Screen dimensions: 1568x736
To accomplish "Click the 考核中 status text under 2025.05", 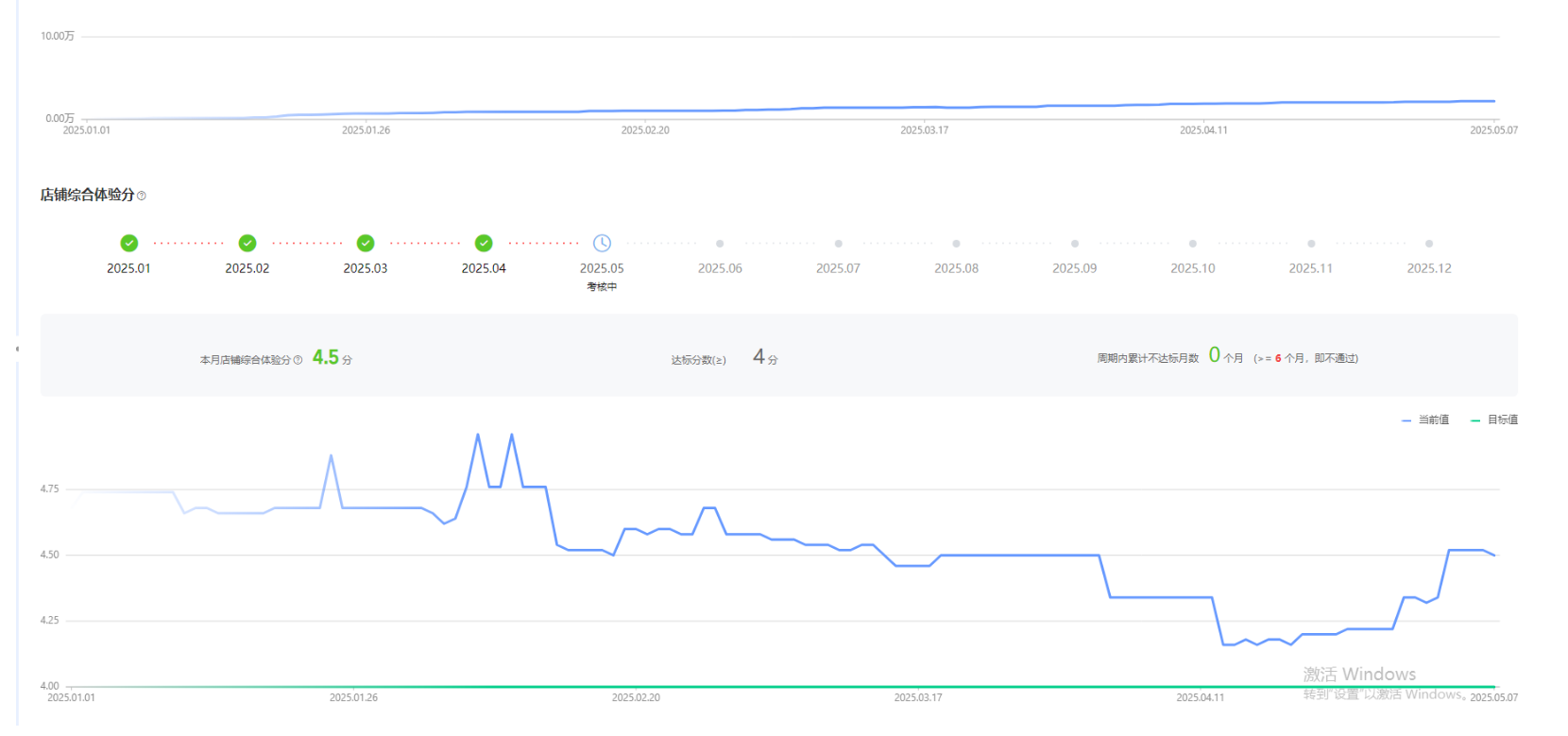I will [x=602, y=287].
